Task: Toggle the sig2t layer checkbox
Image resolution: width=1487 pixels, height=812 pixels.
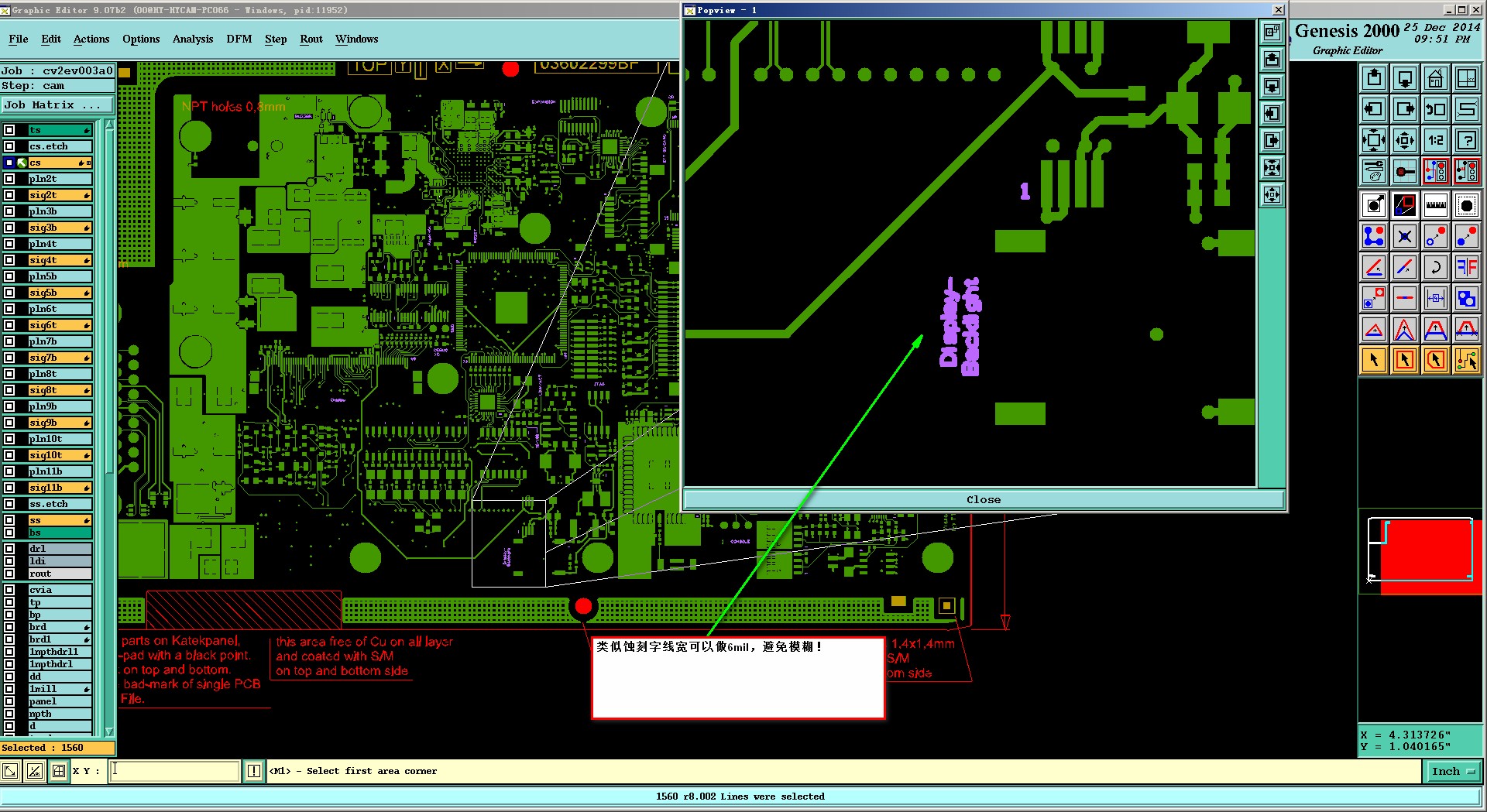Action: coord(9,195)
